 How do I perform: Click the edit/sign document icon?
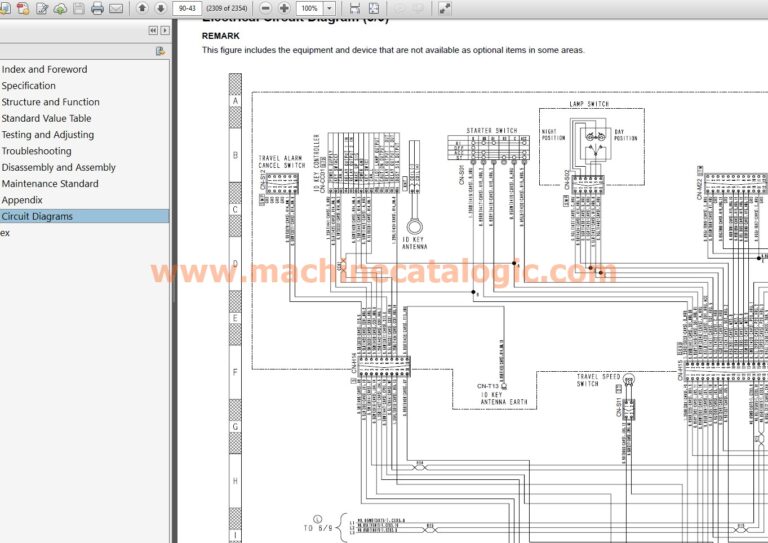(x=42, y=8)
